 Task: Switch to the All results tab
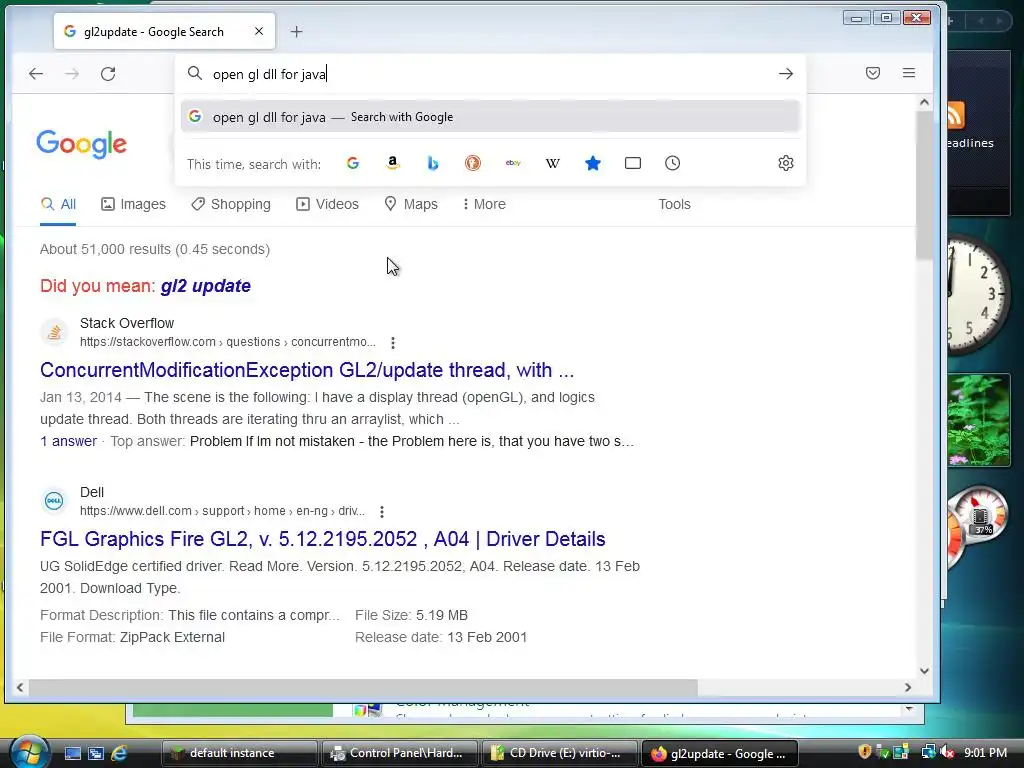point(58,204)
